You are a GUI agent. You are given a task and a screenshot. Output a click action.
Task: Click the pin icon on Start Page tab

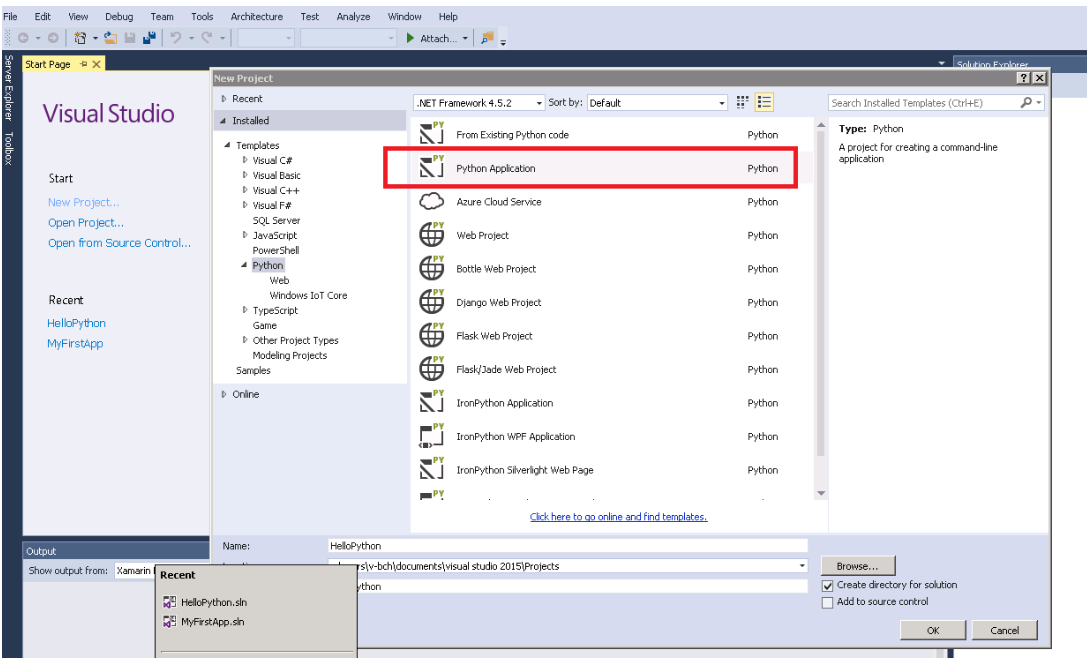(83, 64)
